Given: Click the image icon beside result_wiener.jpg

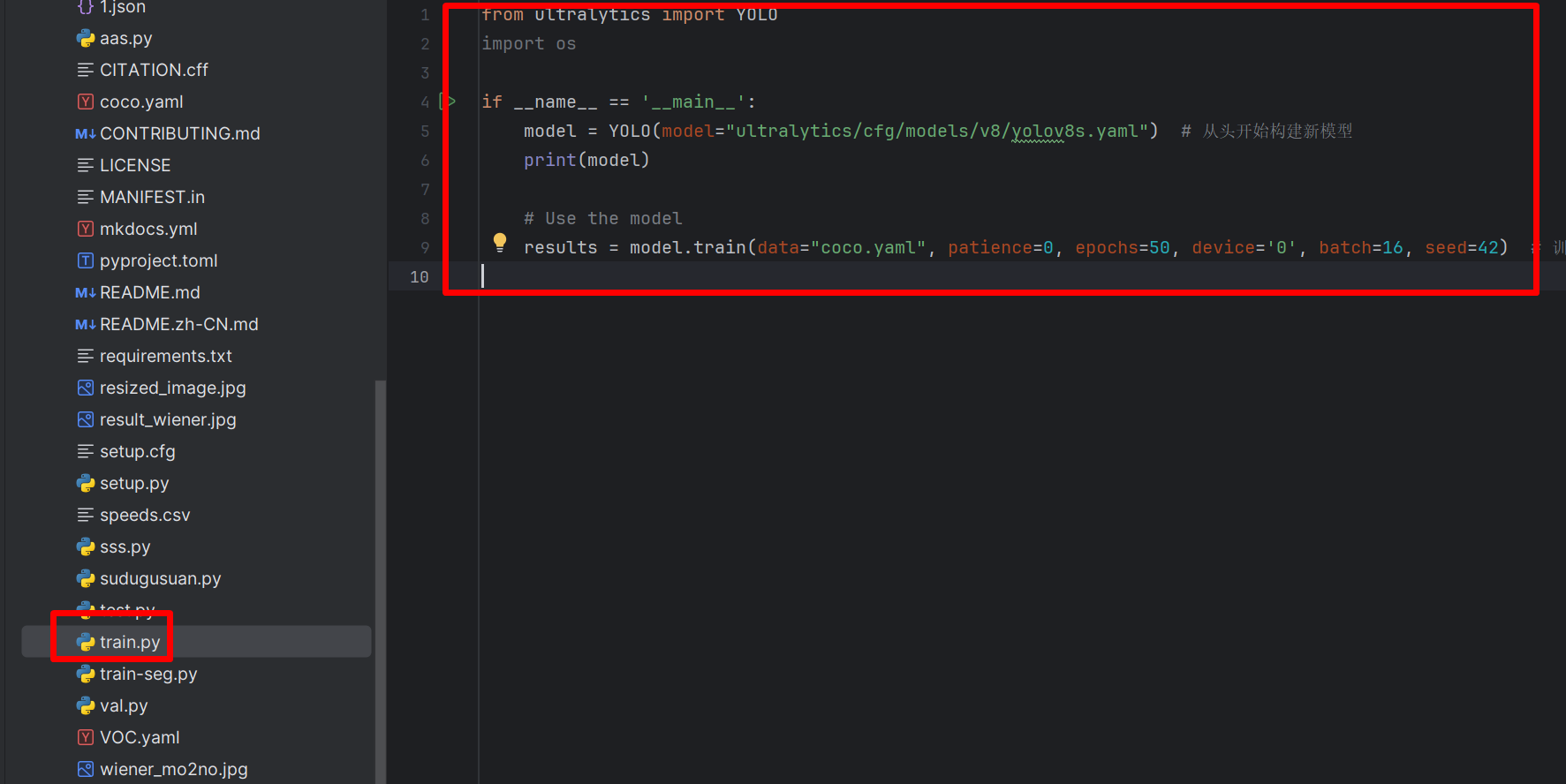Looking at the screenshot, I should click(x=86, y=419).
